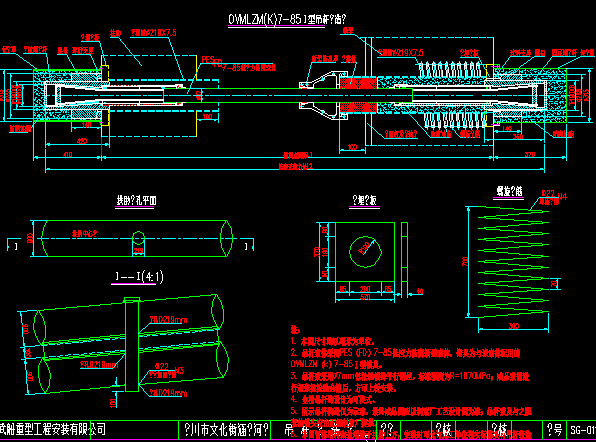
Task: Click the embedded plate detail title above the square plate
Action: coord(364,200)
